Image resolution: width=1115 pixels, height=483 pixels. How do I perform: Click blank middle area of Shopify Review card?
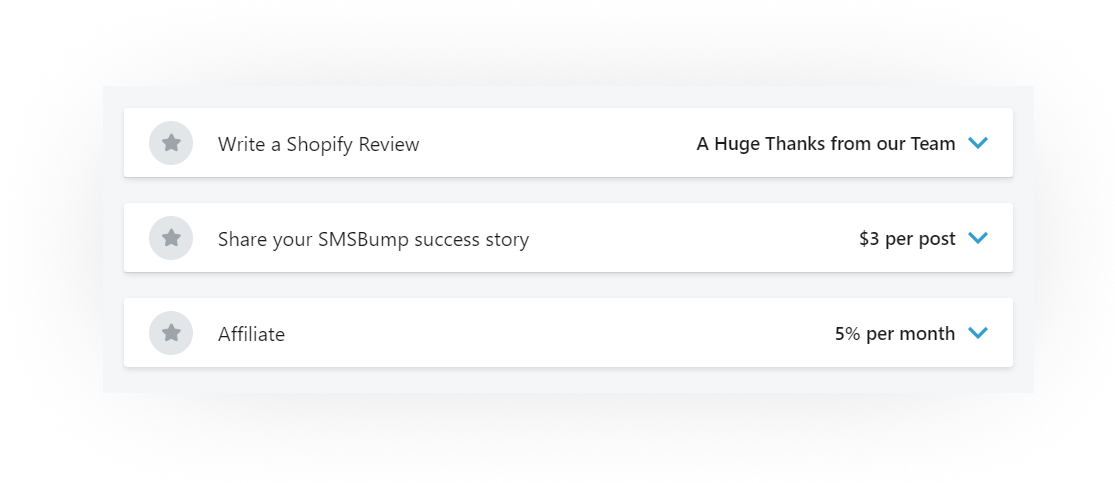(558, 143)
